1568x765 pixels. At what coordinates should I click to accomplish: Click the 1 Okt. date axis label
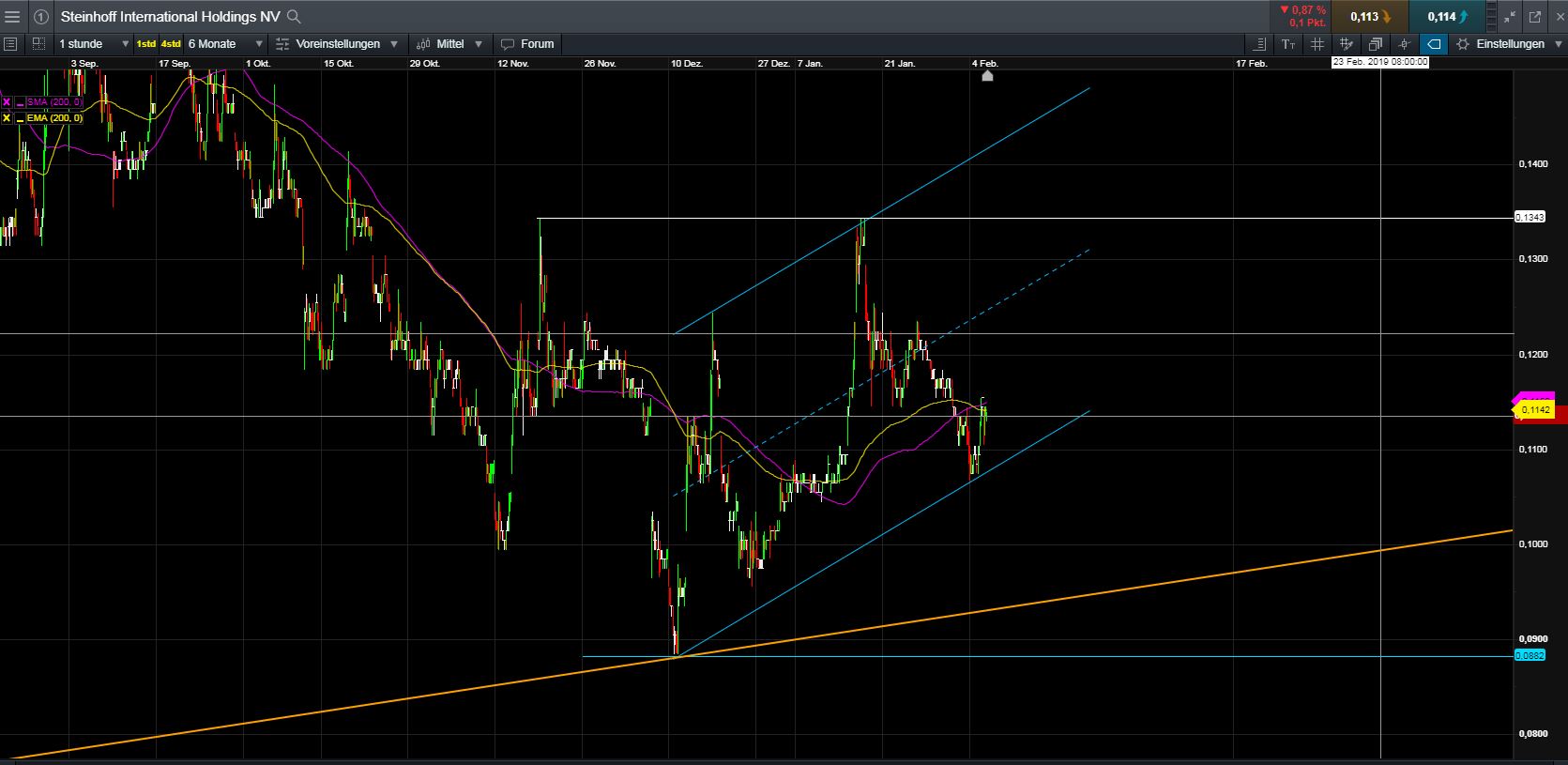(x=258, y=64)
